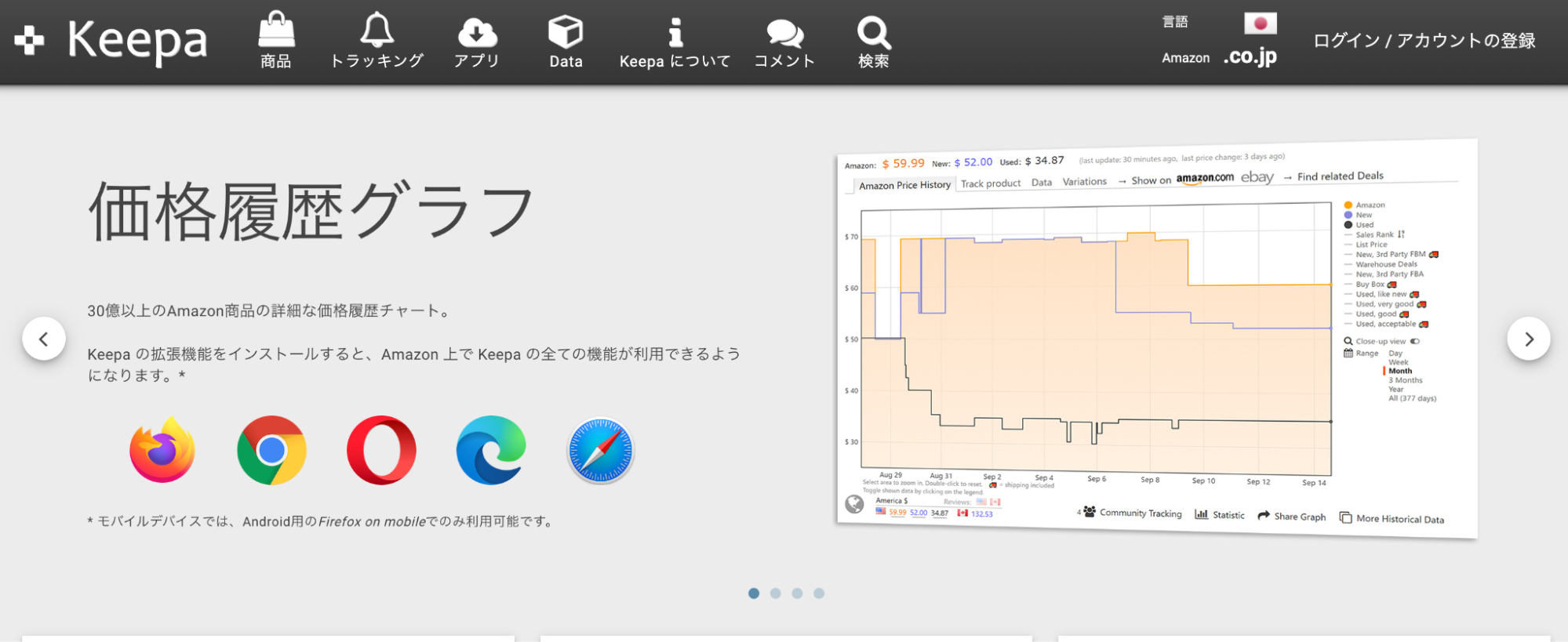Screen dimensions: 1568x642
Task: Toggle Warehouse Deals legend entry
Action: click(x=1381, y=264)
